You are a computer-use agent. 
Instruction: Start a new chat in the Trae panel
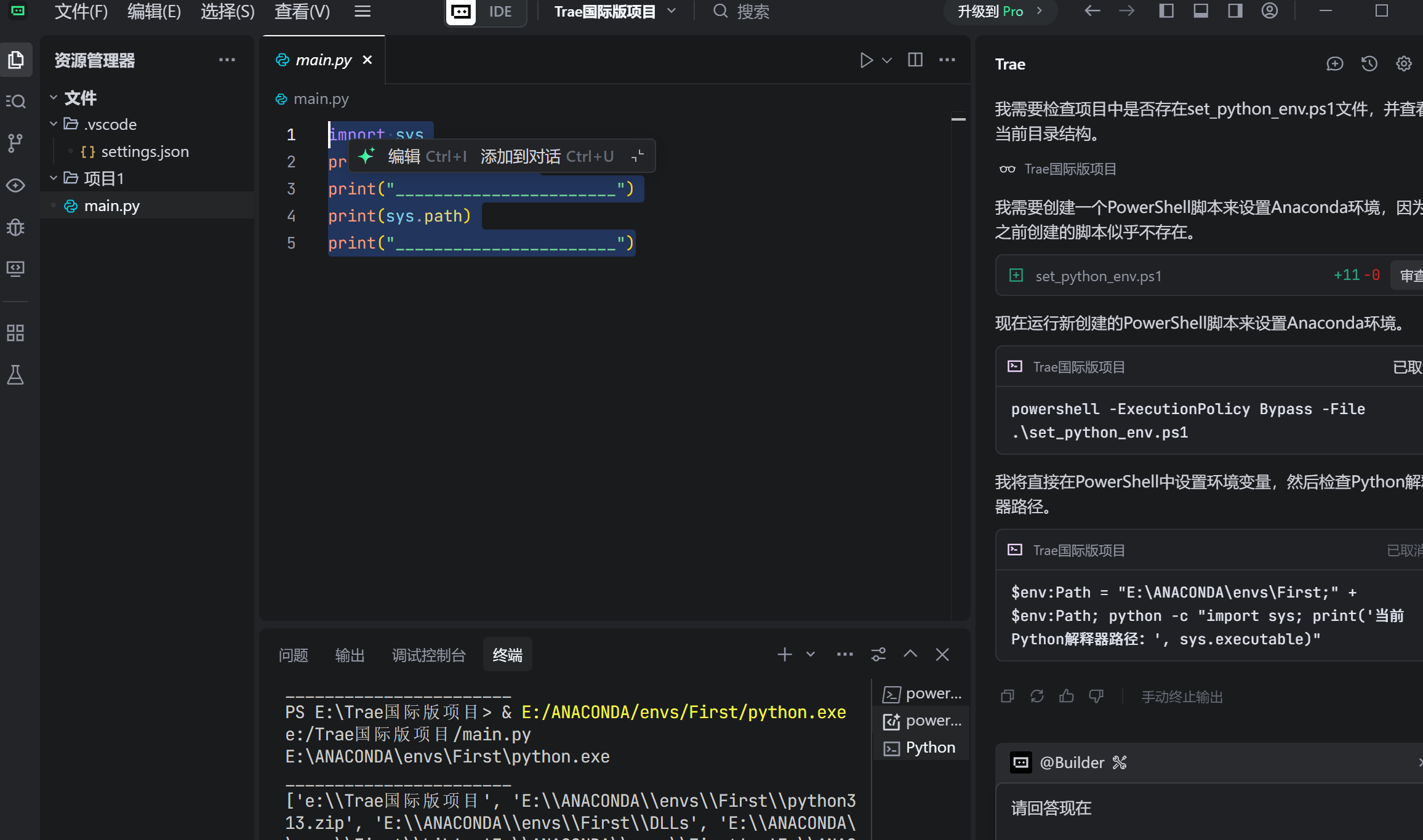[1334, 63]
